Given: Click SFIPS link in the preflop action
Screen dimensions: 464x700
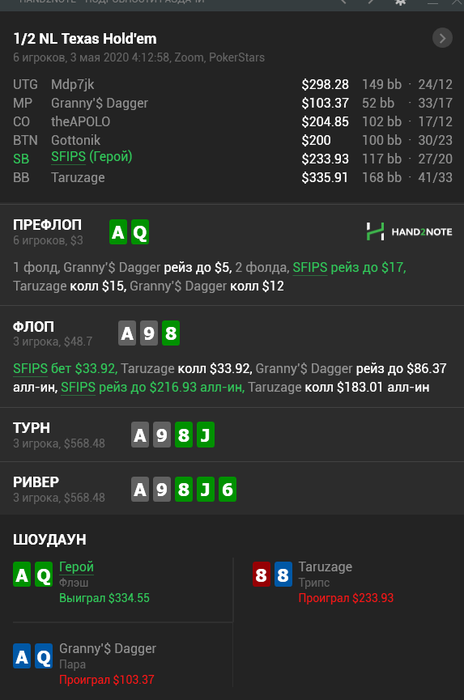Looking at the screenshot, I should (310, 267).
